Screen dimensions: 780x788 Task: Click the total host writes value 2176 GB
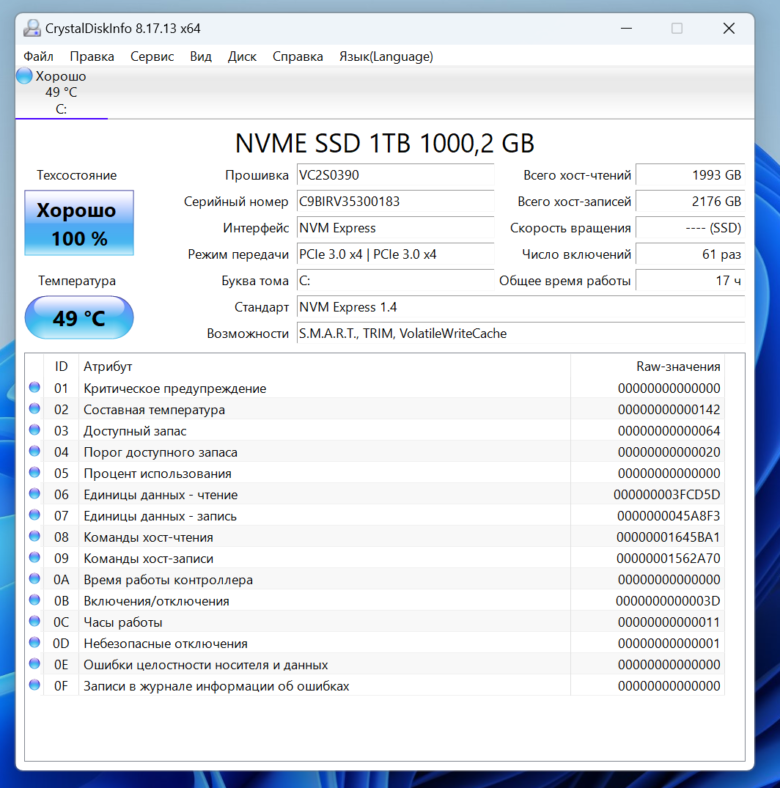click(x=690, y=202)
